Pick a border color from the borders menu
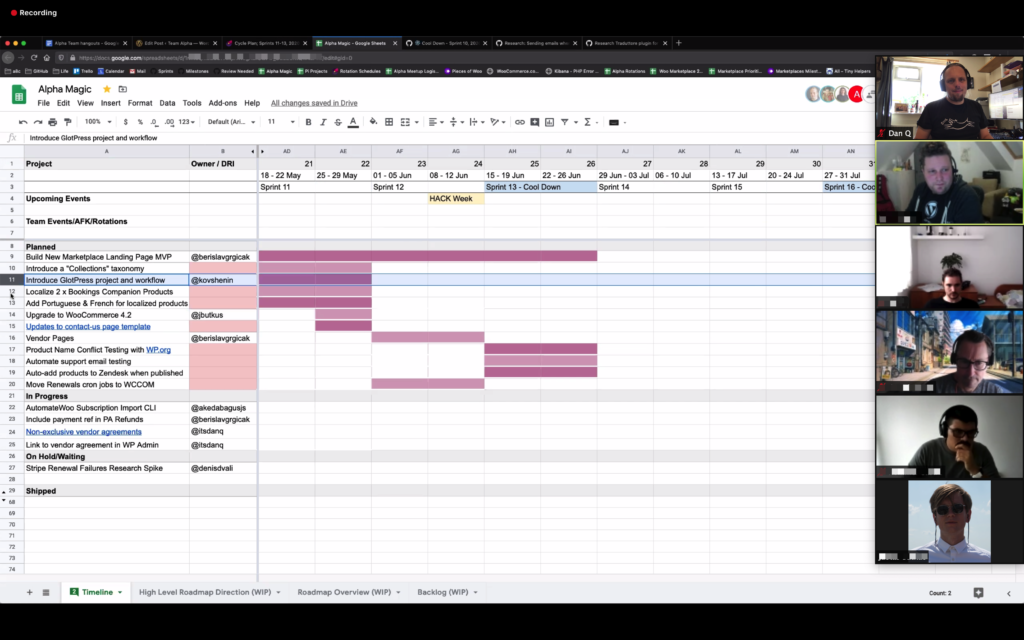Viewport: 1024px width, 640px height. pos(390,122)
